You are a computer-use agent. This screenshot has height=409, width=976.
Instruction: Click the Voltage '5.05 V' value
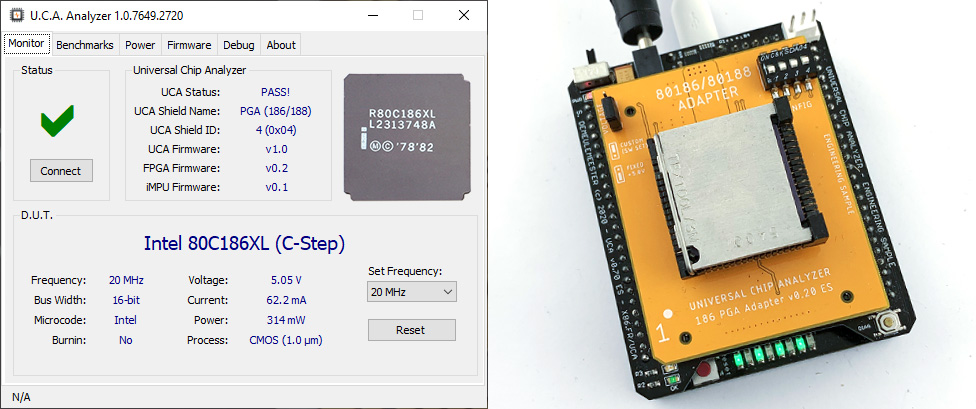click(x=286, y=280)
